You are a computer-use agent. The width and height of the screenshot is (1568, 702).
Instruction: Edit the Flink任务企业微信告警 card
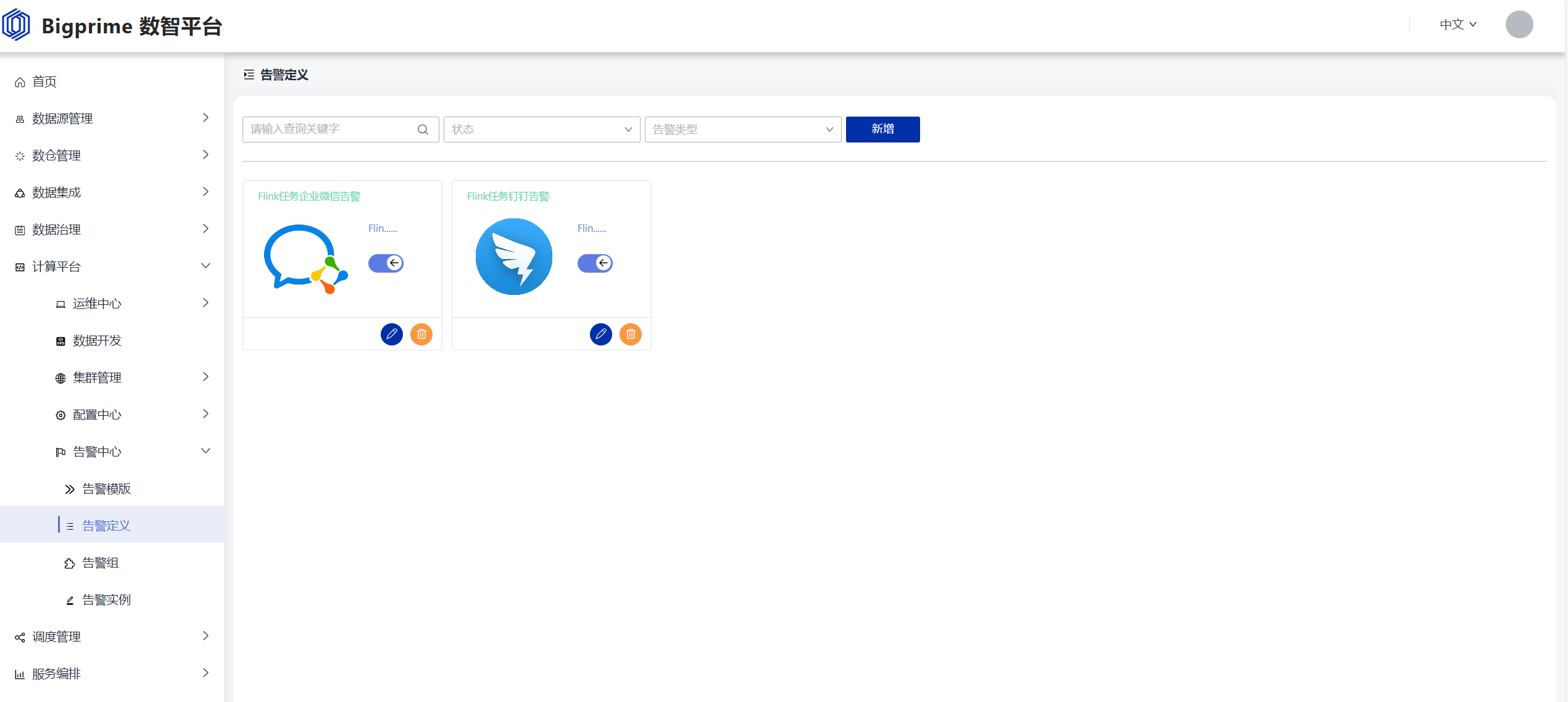click(x=392, y=334)
